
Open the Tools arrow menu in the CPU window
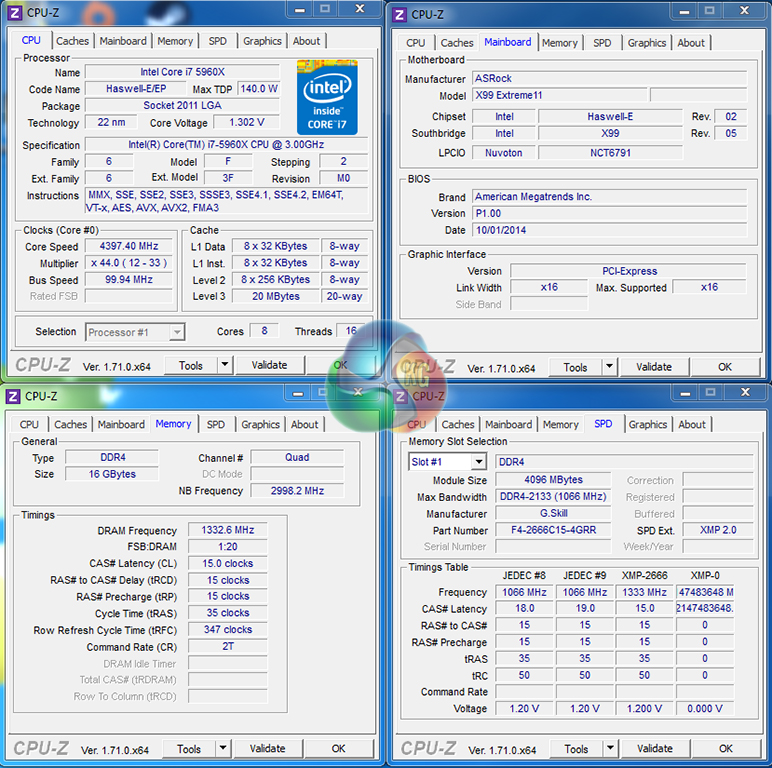[224, 366]
